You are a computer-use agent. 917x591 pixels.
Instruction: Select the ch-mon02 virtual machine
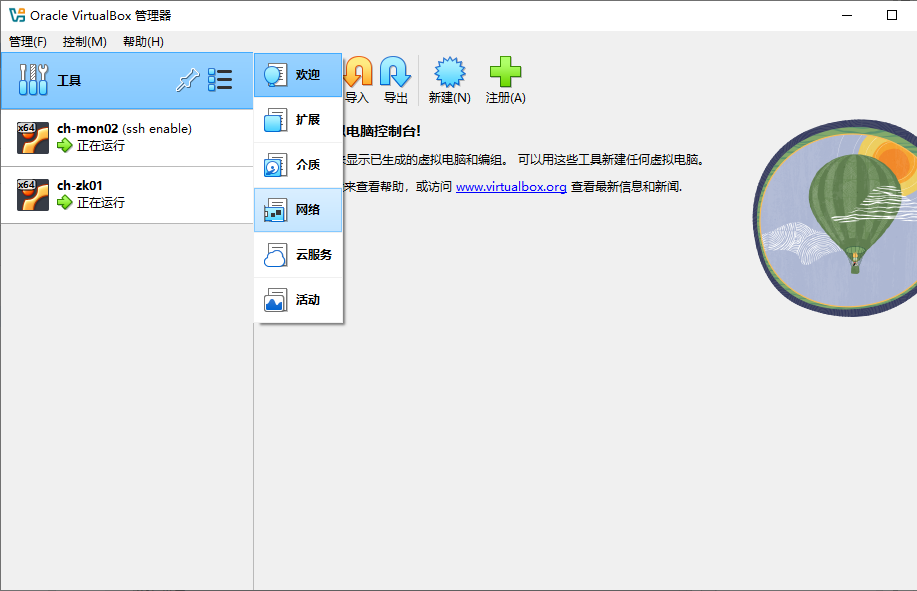click(127, 138)
